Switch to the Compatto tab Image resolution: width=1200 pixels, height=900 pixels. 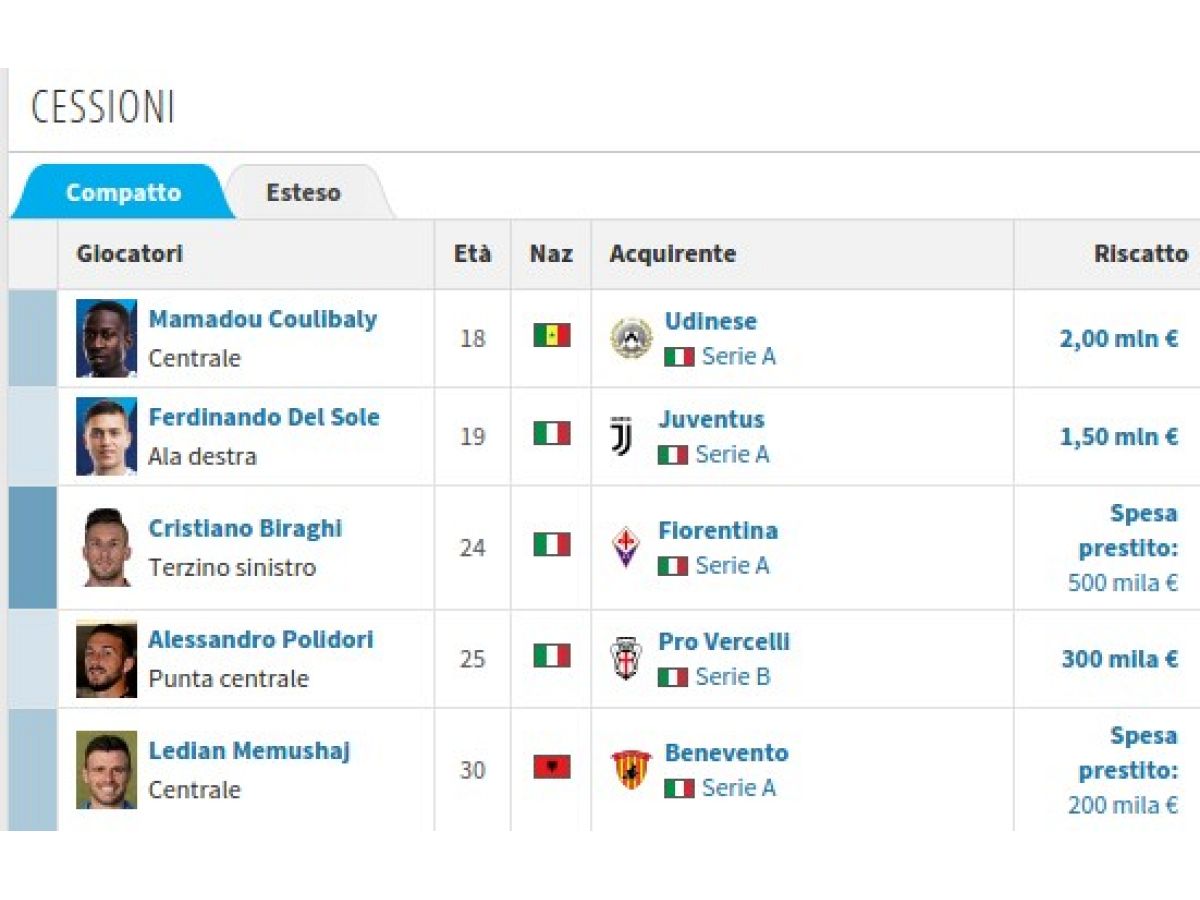123,192
